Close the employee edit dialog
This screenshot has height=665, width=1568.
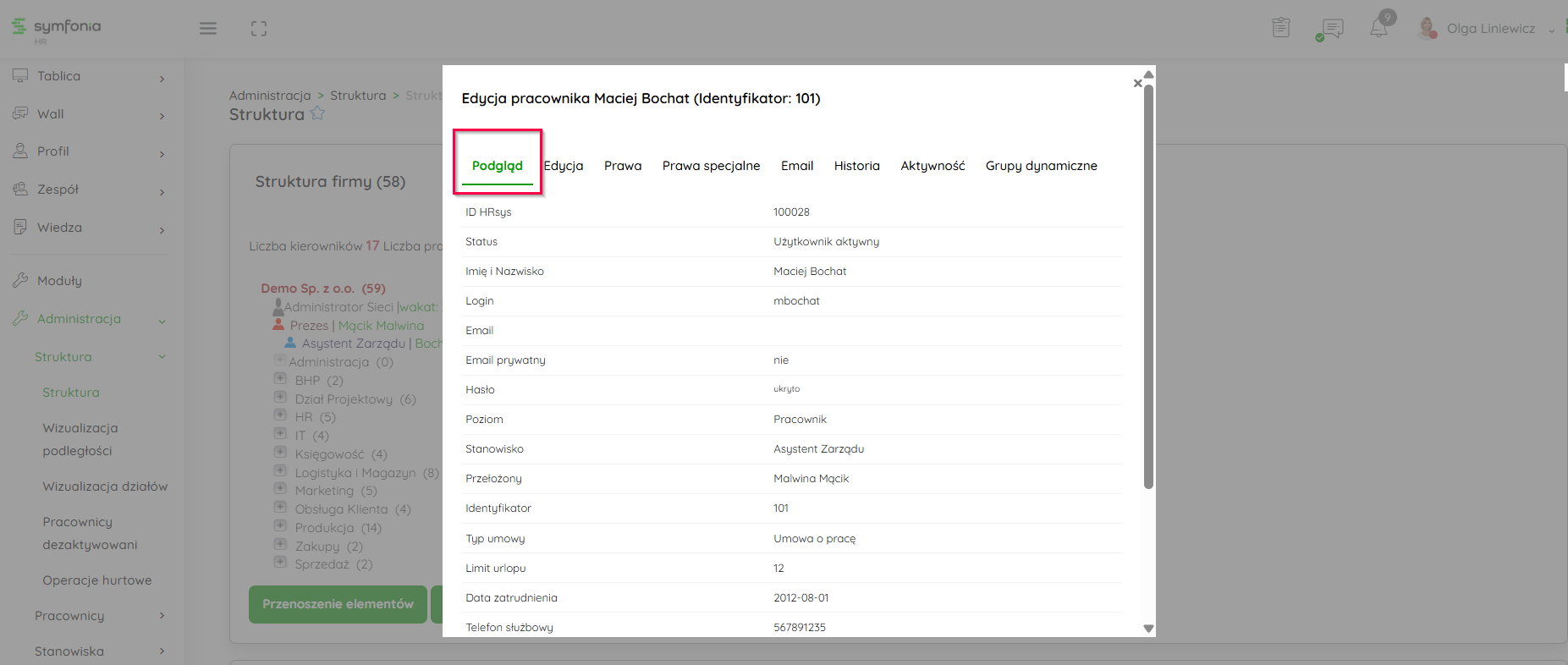tap(1137, 83)
